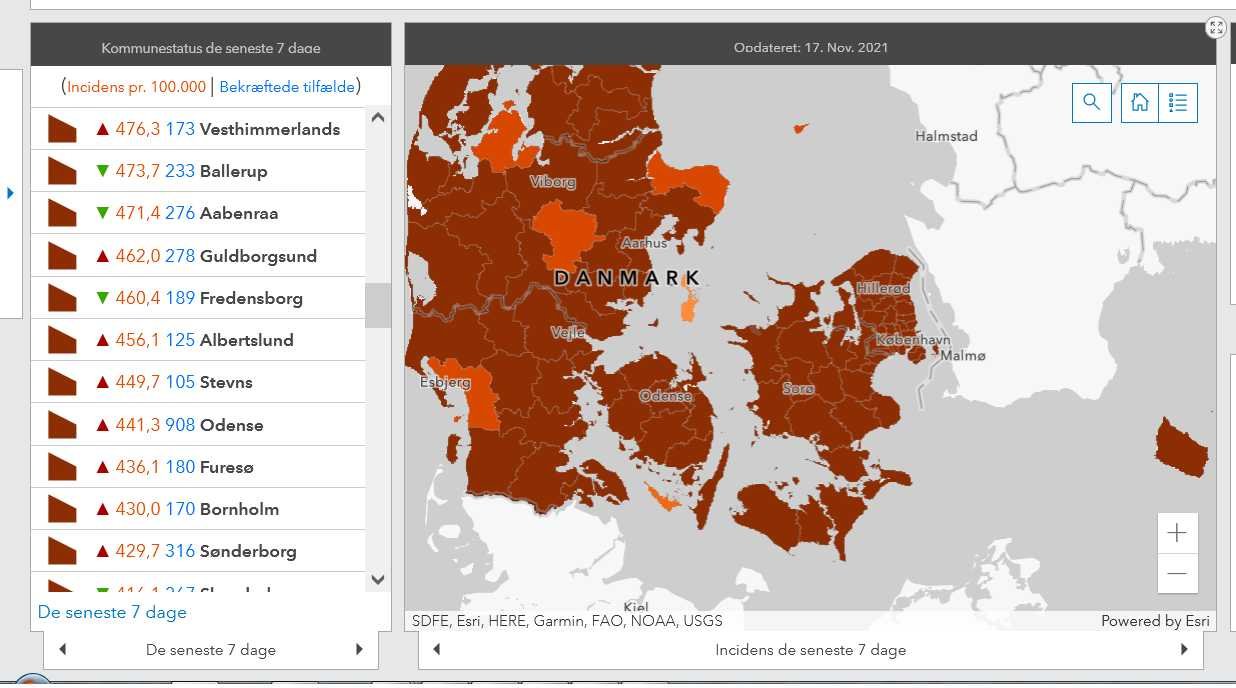Expand the collapsed left side panel arrow
The image size is (1236, 688).
11,192
